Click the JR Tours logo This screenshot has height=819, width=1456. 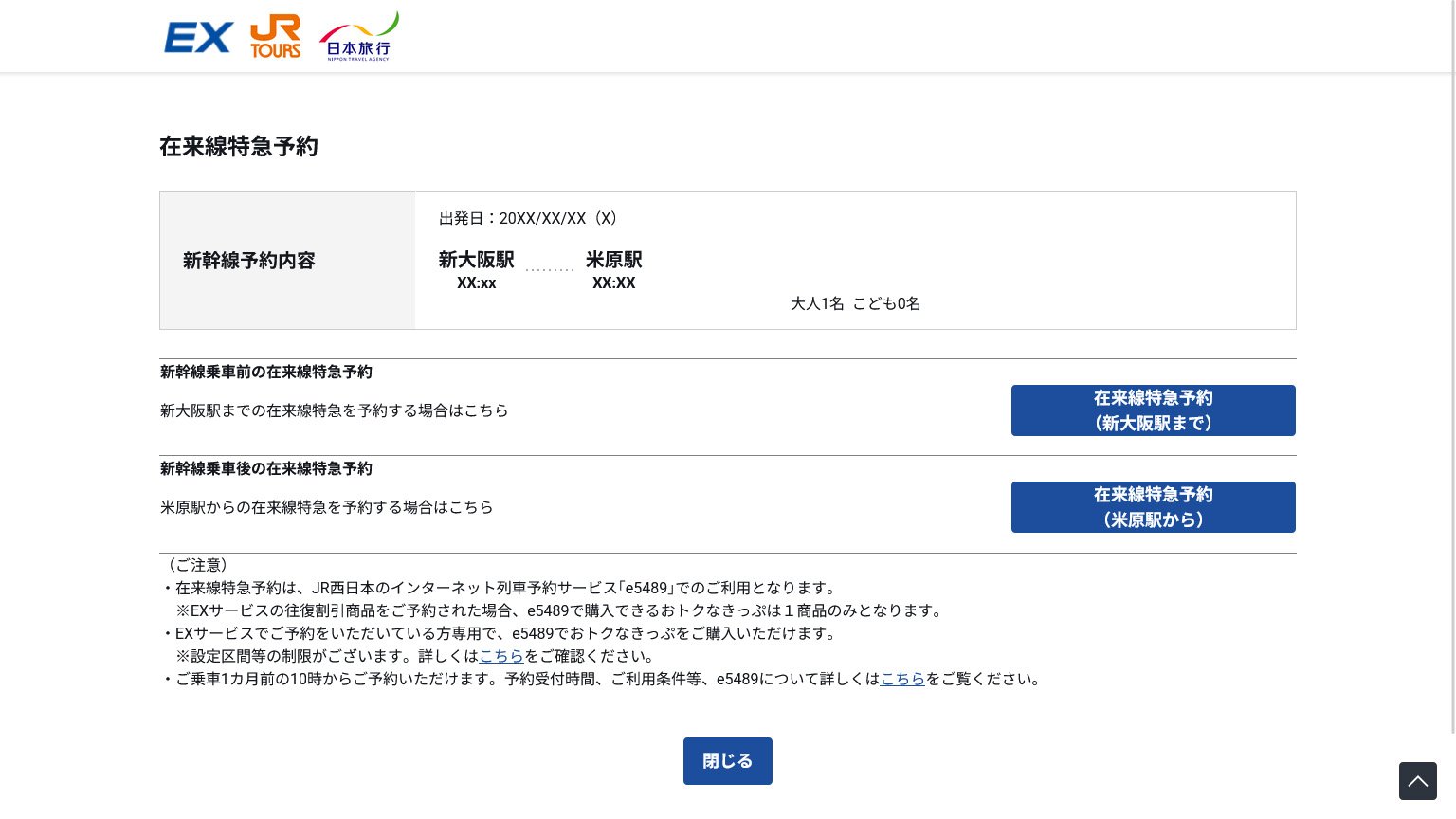pyautogui.click(x=275, y=36)
